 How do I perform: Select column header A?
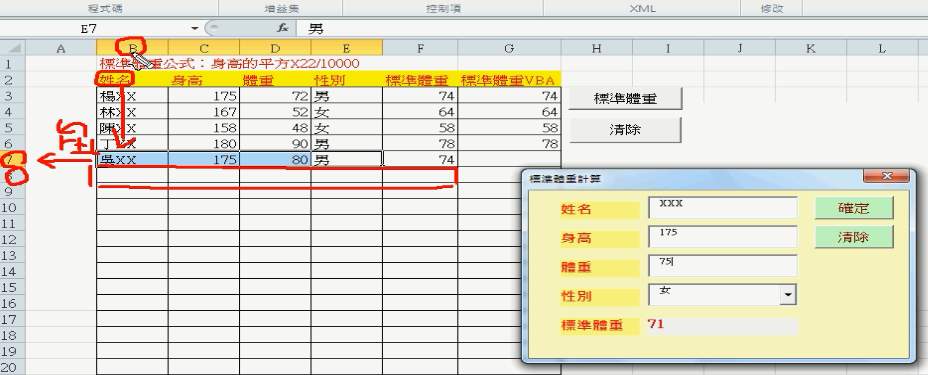pos(61,49)
